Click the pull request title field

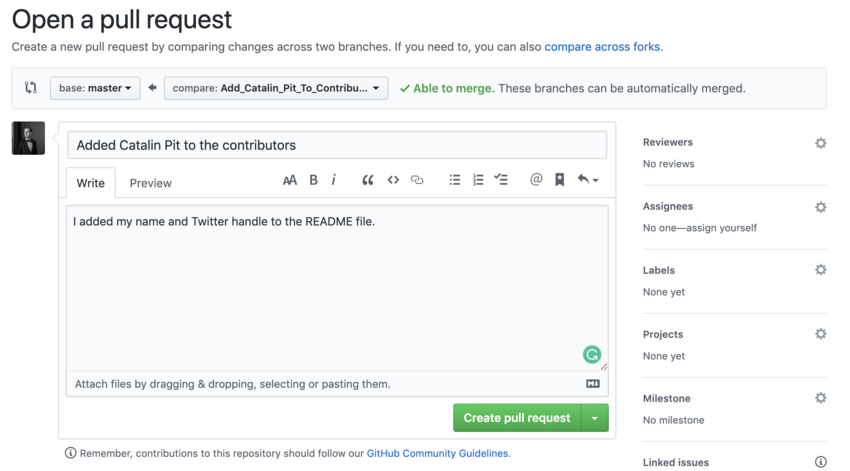tap(337, 145)
